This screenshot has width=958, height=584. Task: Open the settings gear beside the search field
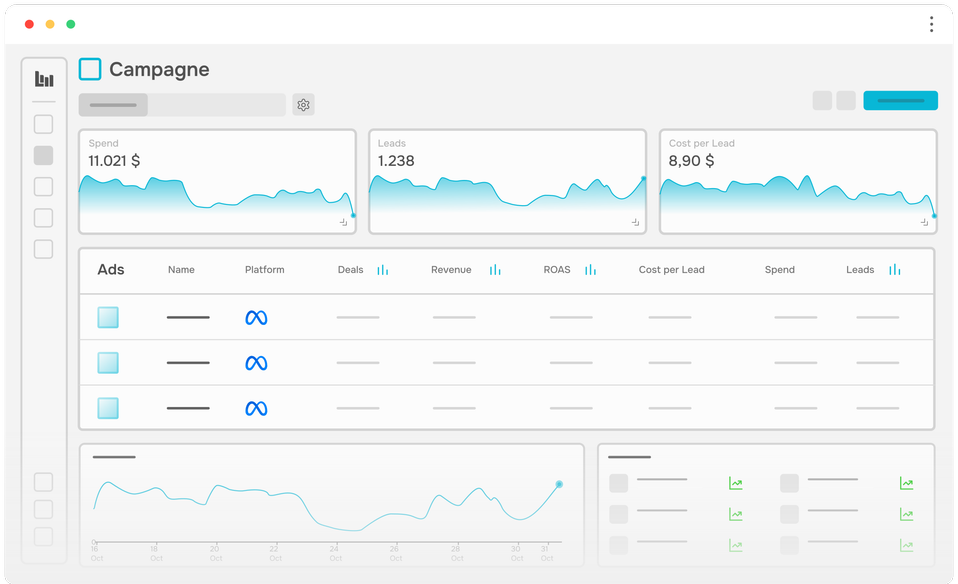[x=303, y=104]
